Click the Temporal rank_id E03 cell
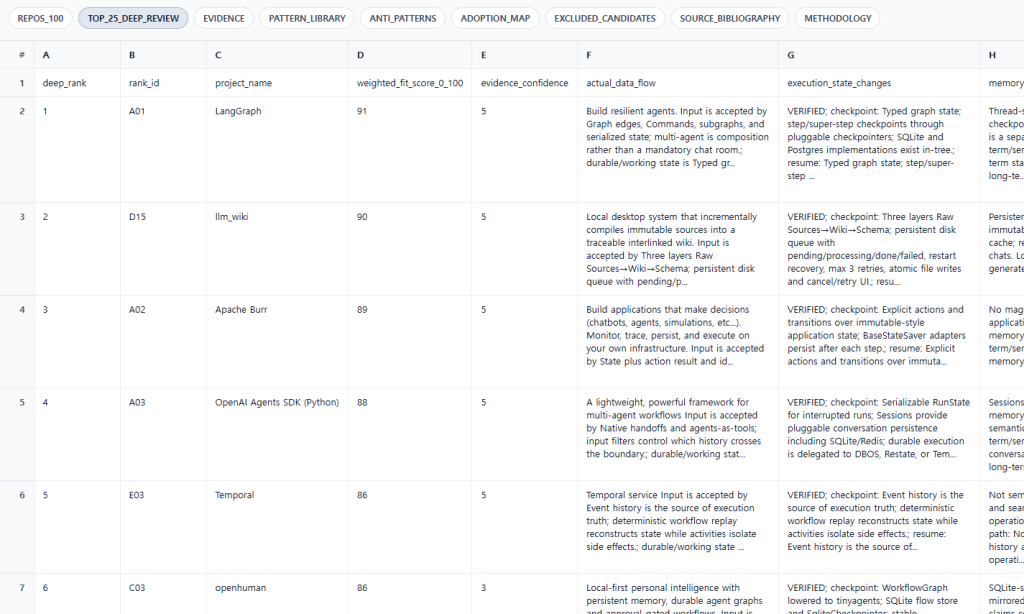The width and height of the screenshot is (1024, 614). [x=163, y=527]
